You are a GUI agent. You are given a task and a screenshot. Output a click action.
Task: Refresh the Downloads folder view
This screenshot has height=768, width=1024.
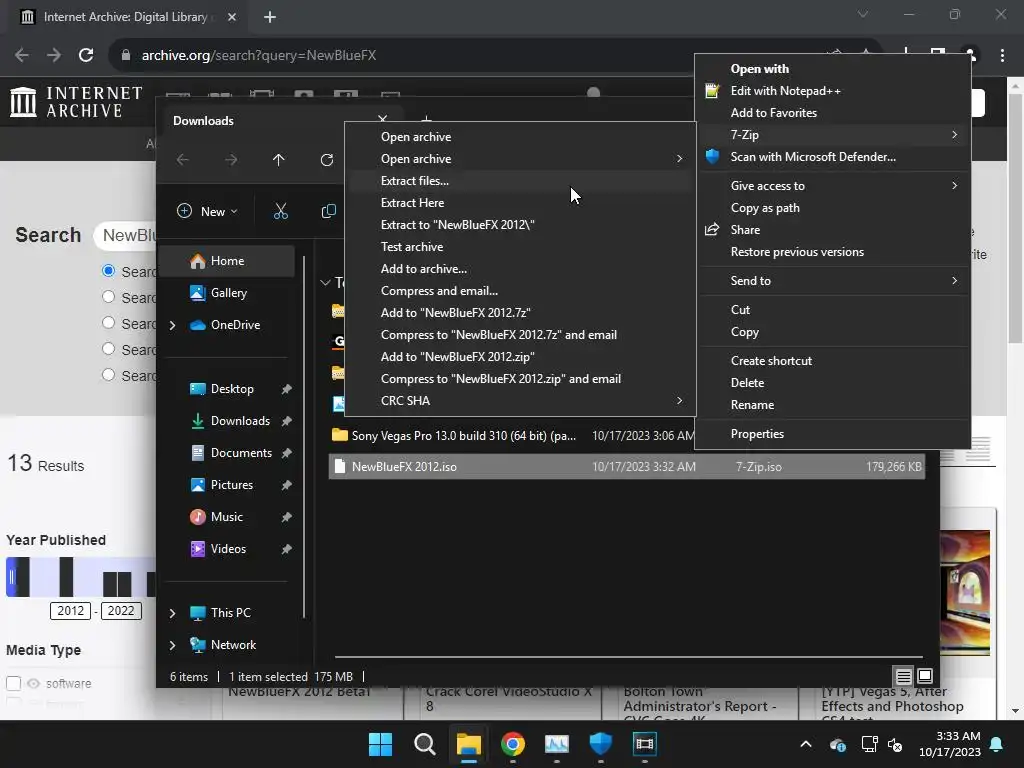[x=327, y=160]
